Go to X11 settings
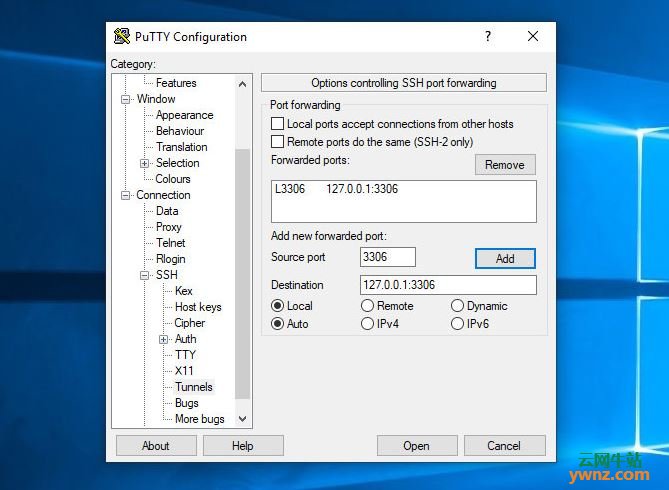The width and height of the screenshot is (669, 490). [184, 371]
